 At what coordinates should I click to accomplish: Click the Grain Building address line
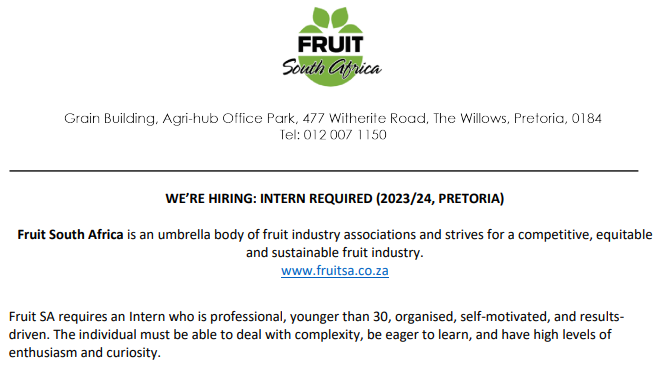point(333,118)
